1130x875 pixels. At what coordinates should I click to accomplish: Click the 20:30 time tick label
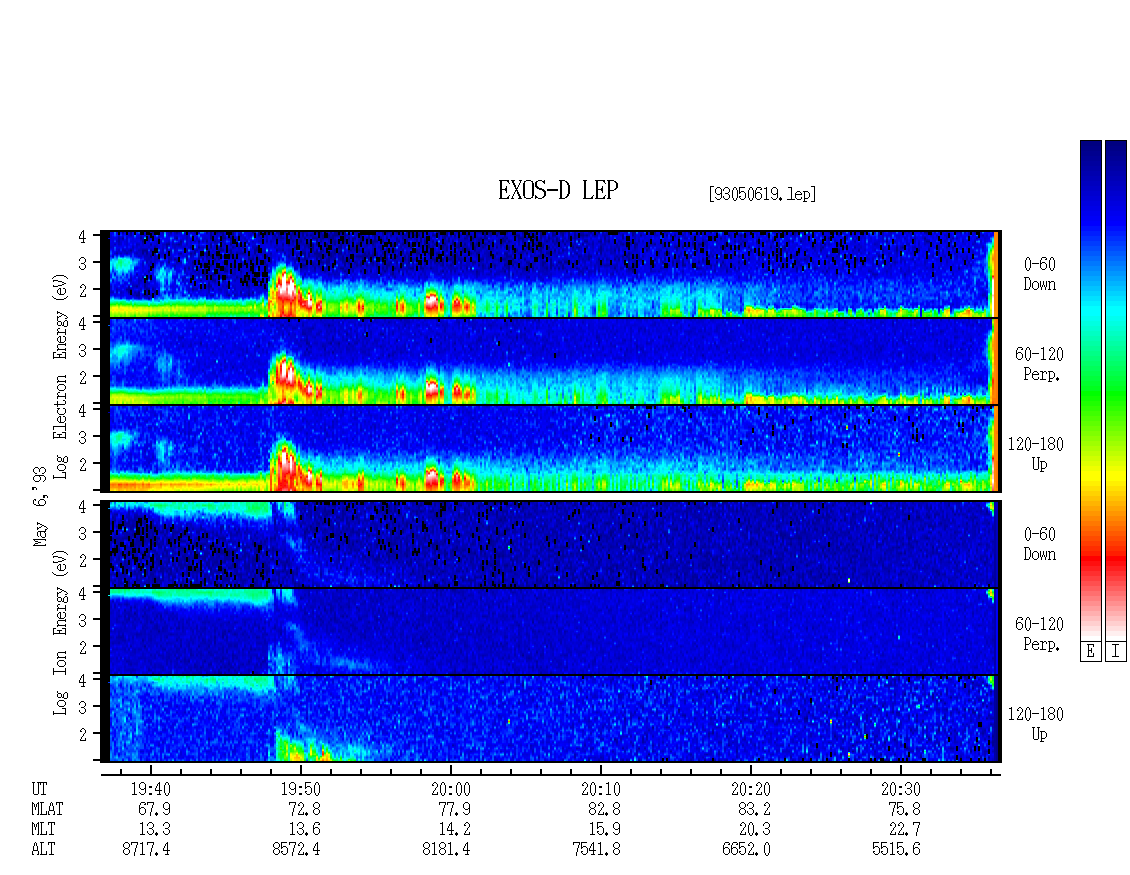point(900,789)
